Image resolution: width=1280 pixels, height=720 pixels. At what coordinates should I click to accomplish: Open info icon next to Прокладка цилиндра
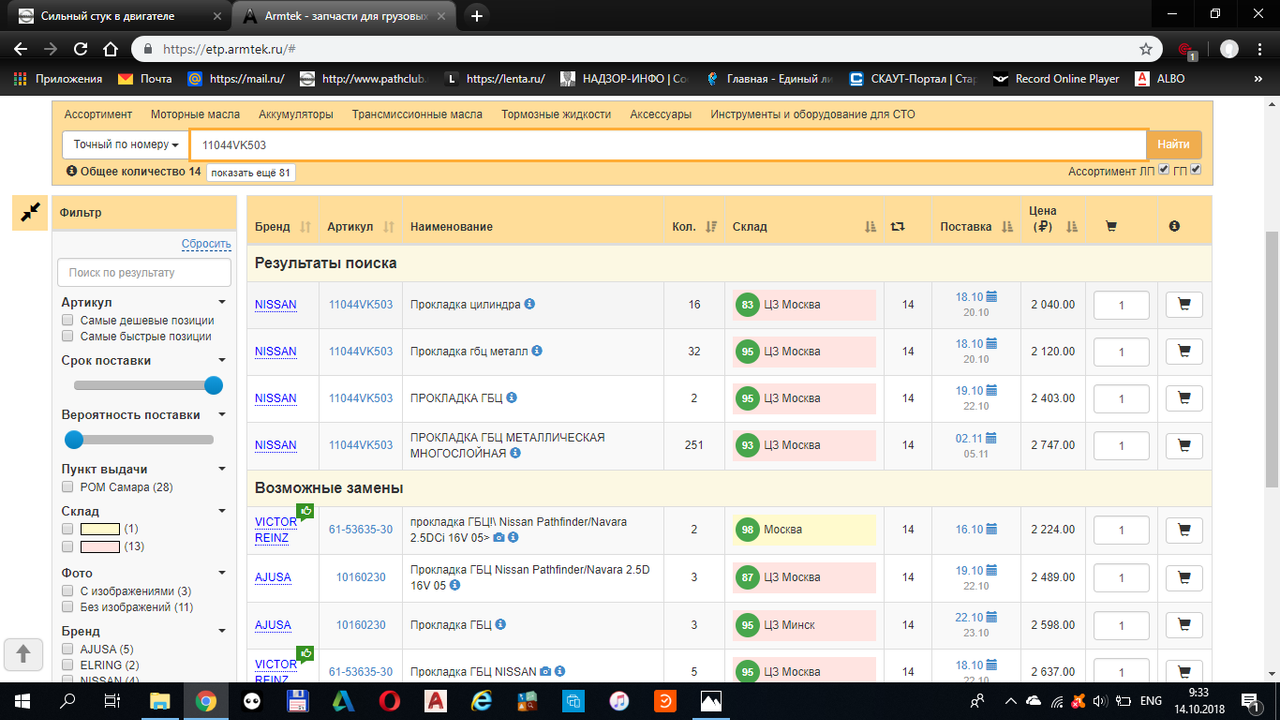coord(530,304)
